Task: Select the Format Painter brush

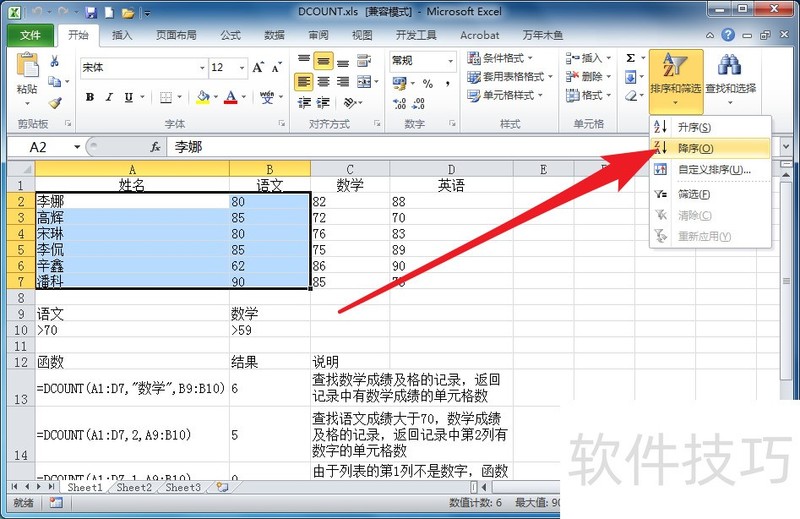Action: click(x=55, y=103)
